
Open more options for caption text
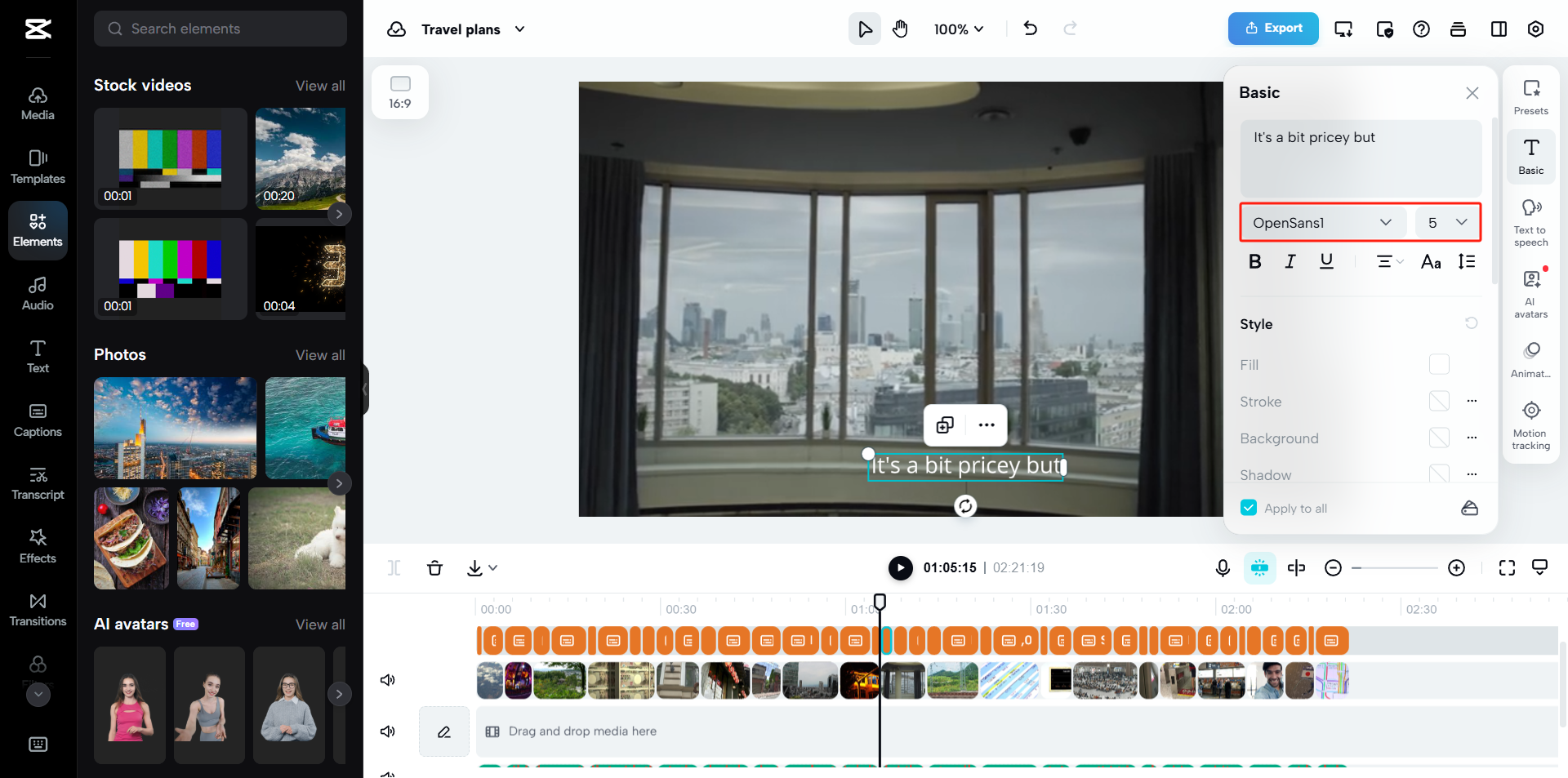(x=987, y=425)
